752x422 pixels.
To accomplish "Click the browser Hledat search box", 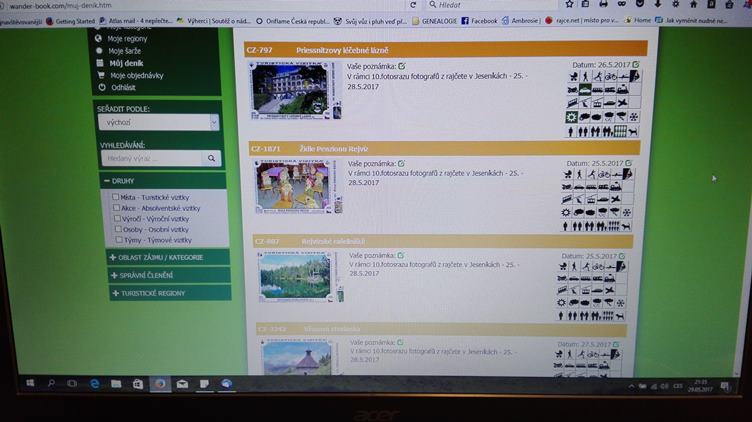I will (492, 5).
